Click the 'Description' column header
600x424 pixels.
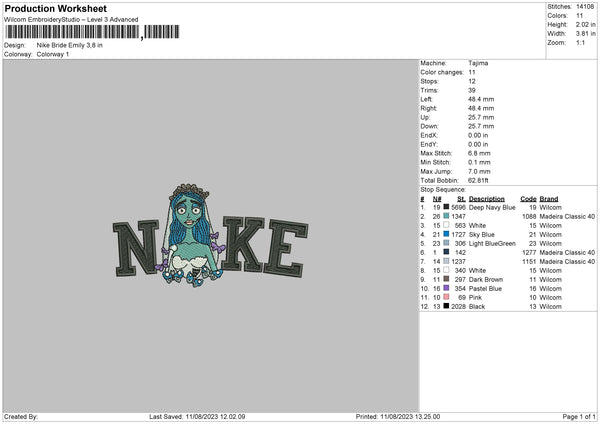pos(487,199)
